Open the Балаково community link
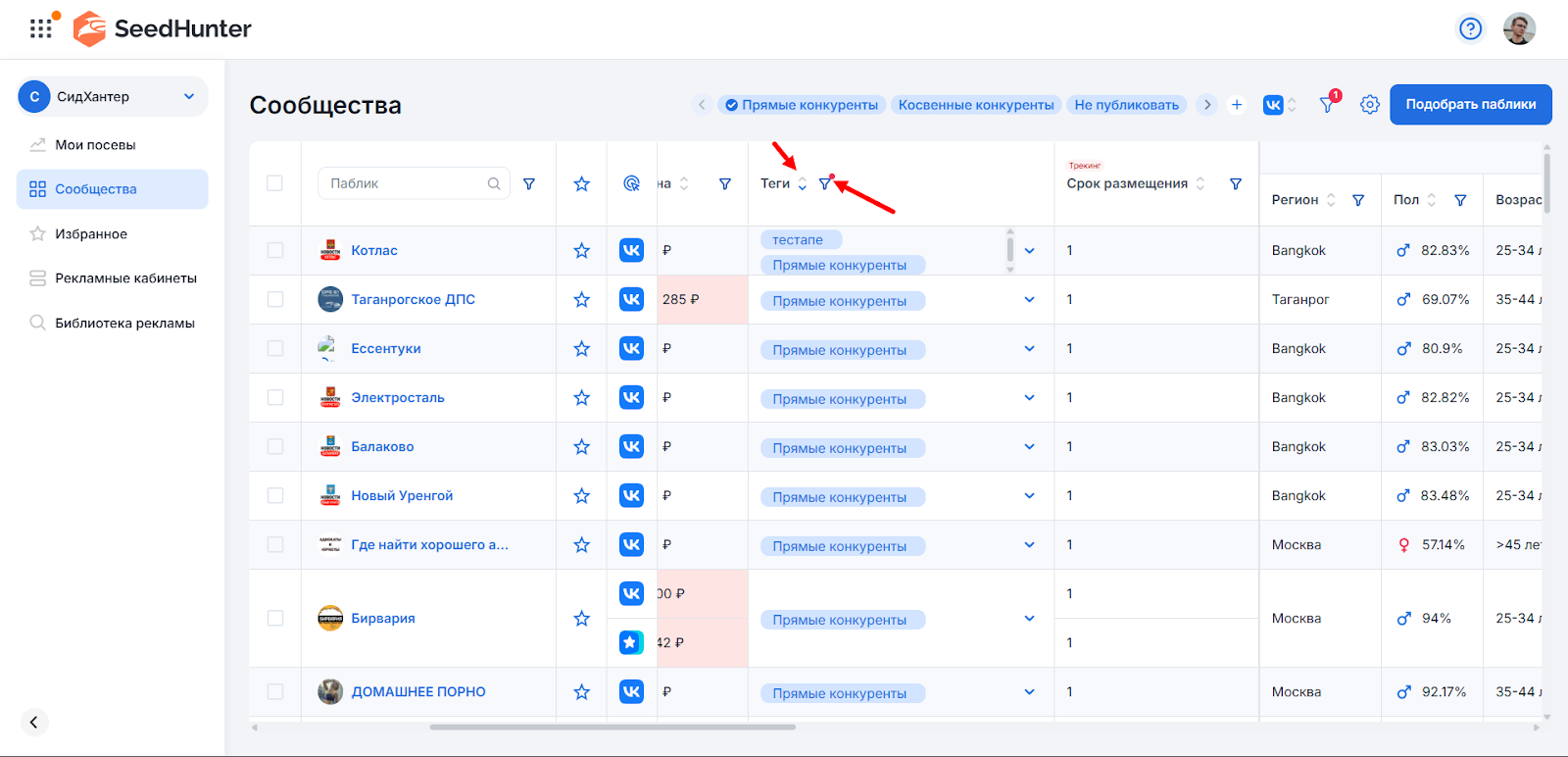 coord(382,447)
